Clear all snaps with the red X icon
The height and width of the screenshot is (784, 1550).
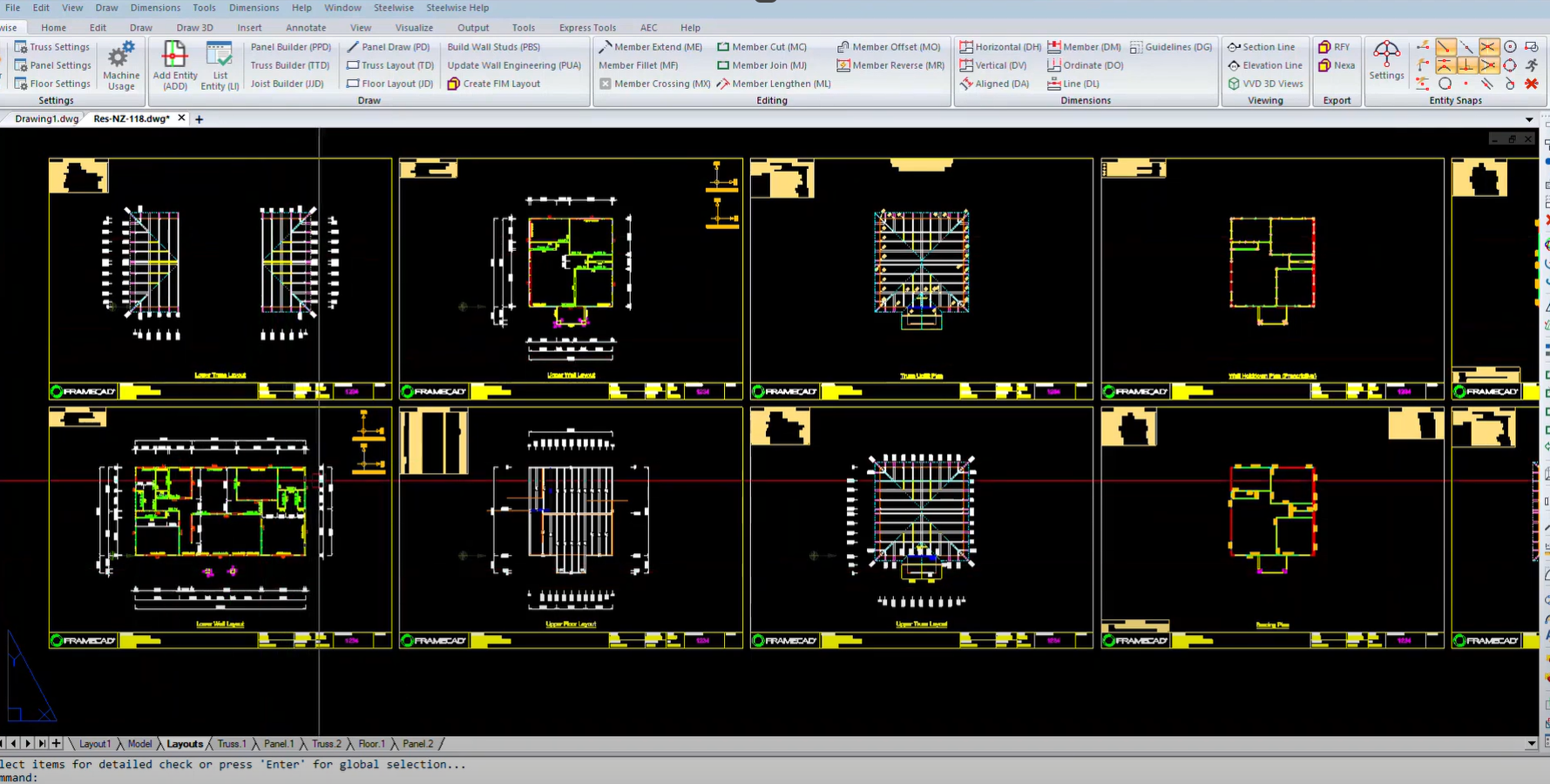1531,84
